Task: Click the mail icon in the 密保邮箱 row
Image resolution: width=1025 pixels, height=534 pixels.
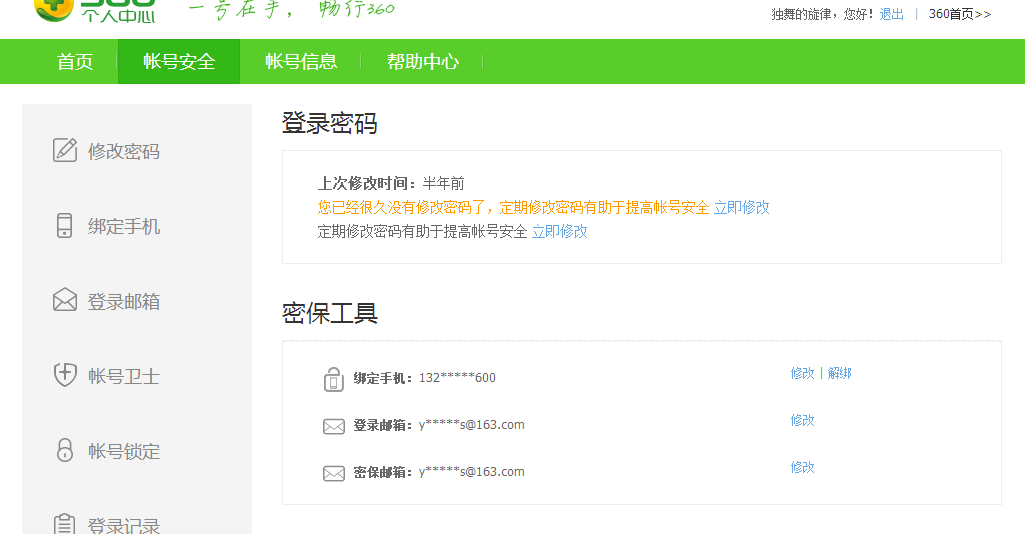Action: point(333,474)
